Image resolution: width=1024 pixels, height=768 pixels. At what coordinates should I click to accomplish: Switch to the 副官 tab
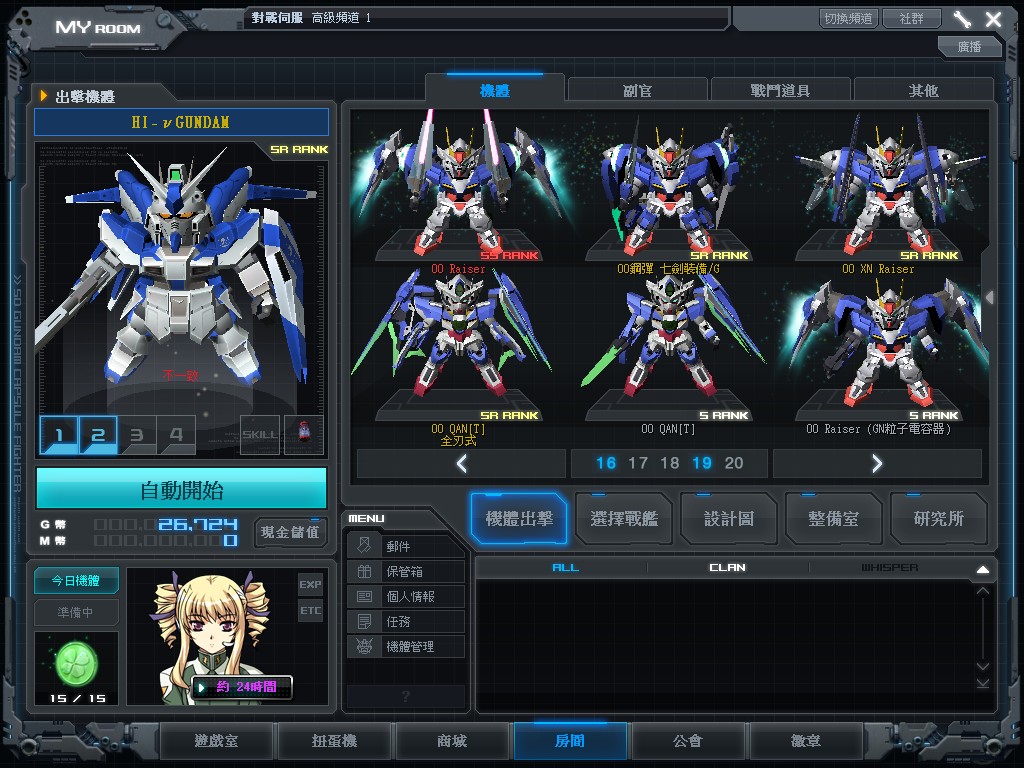point(637,90)
